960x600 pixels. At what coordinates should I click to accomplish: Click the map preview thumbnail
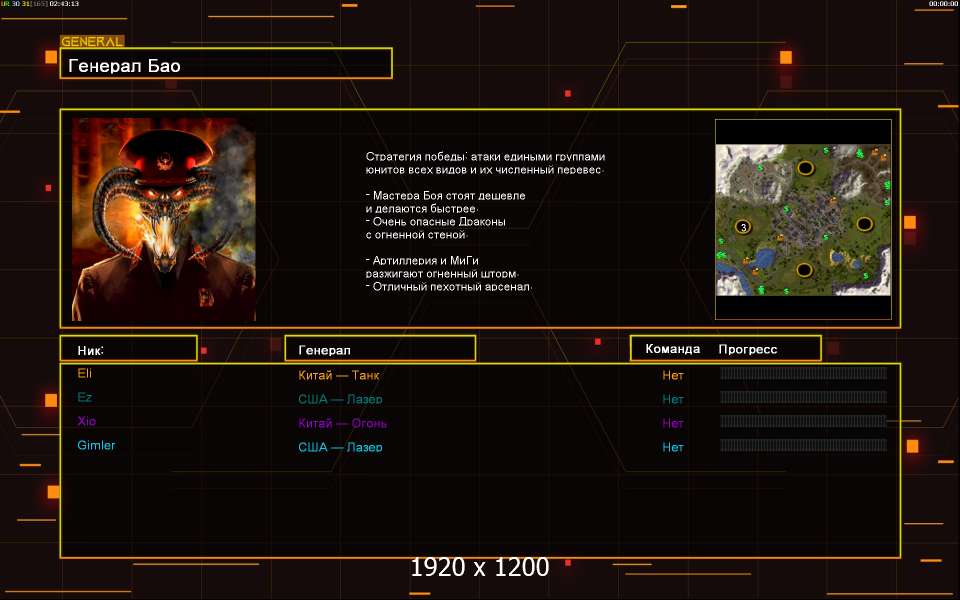click(803, 220)
